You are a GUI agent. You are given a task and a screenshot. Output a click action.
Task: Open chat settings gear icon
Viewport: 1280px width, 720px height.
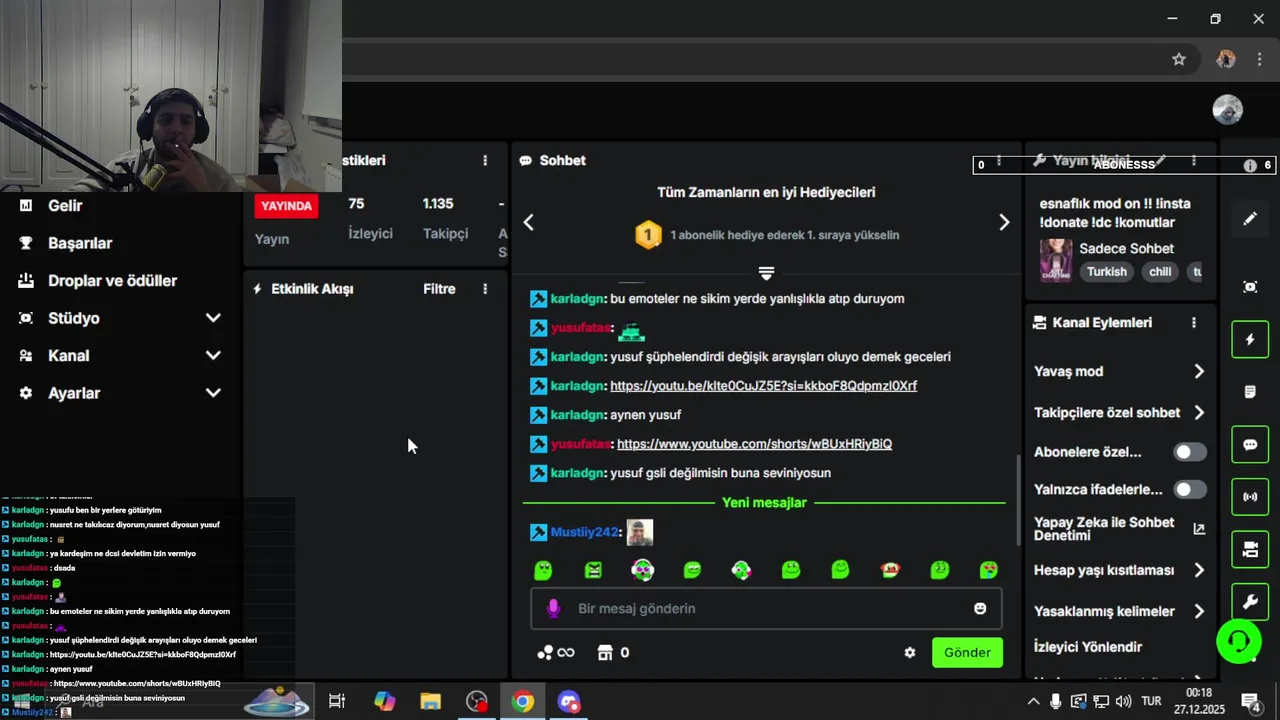click(910, 653)
